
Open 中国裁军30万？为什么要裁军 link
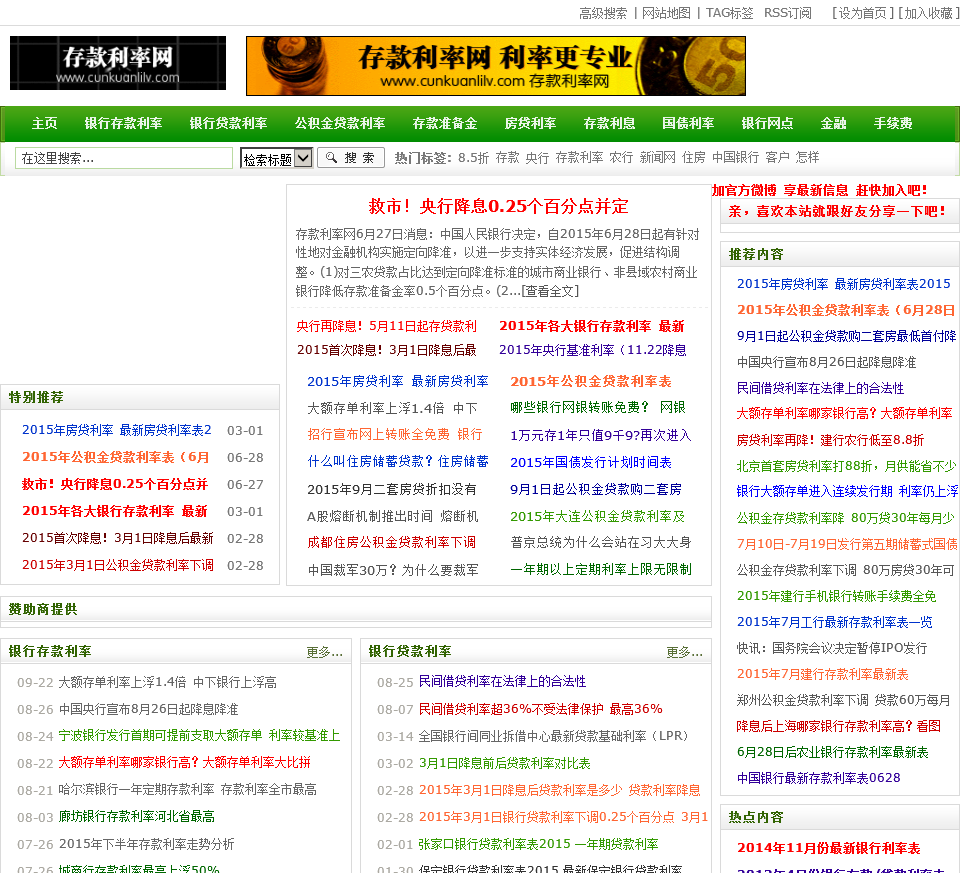point(393,570)
